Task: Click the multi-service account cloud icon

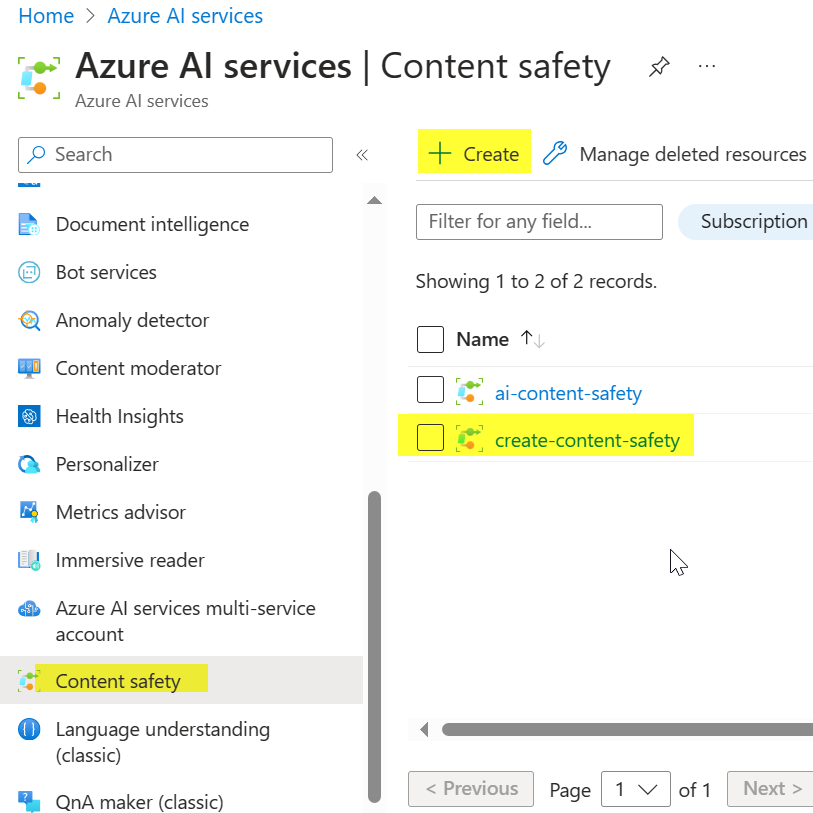Action: pyautogui.click(x=29, y=609)
